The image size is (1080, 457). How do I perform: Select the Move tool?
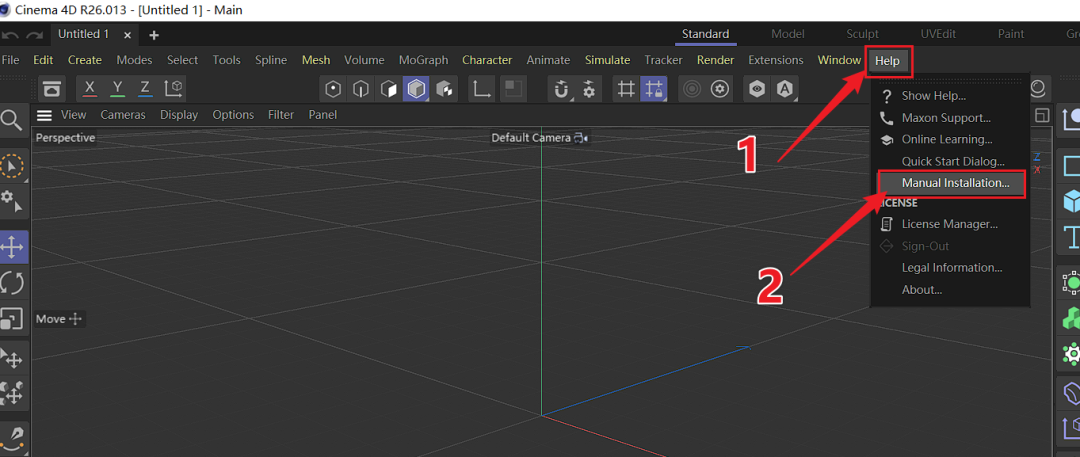click(x=12, y=247)
